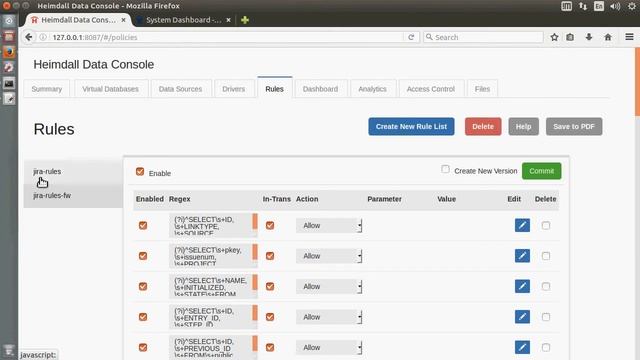This screenshot has height=360, width=640.
Task: Open the Dashboard tab
Action: (320, 89)
